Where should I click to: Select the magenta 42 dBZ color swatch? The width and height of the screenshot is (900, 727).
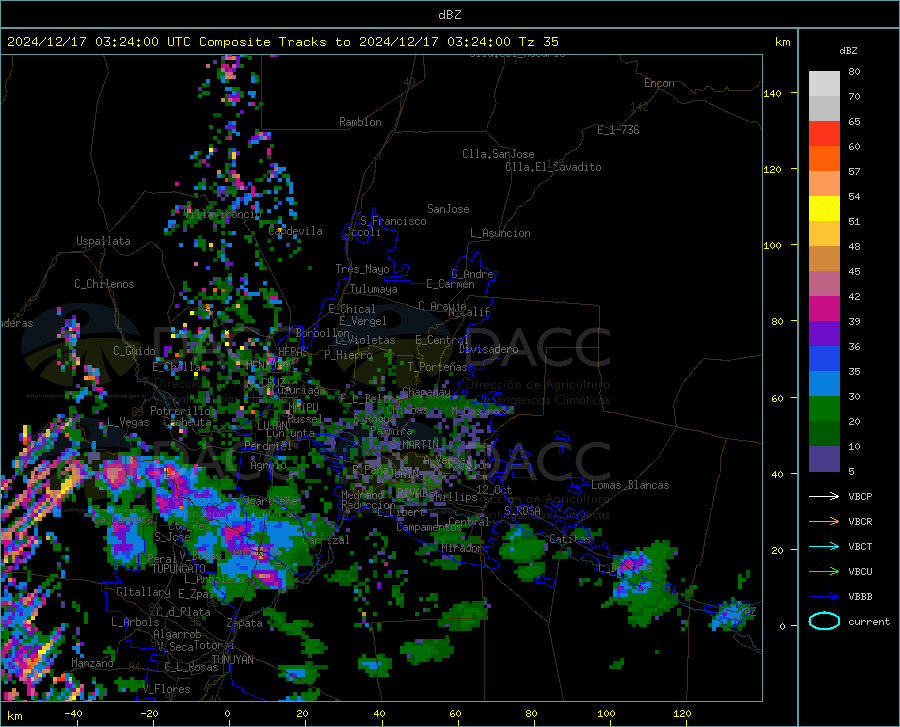tap(824, 309)
